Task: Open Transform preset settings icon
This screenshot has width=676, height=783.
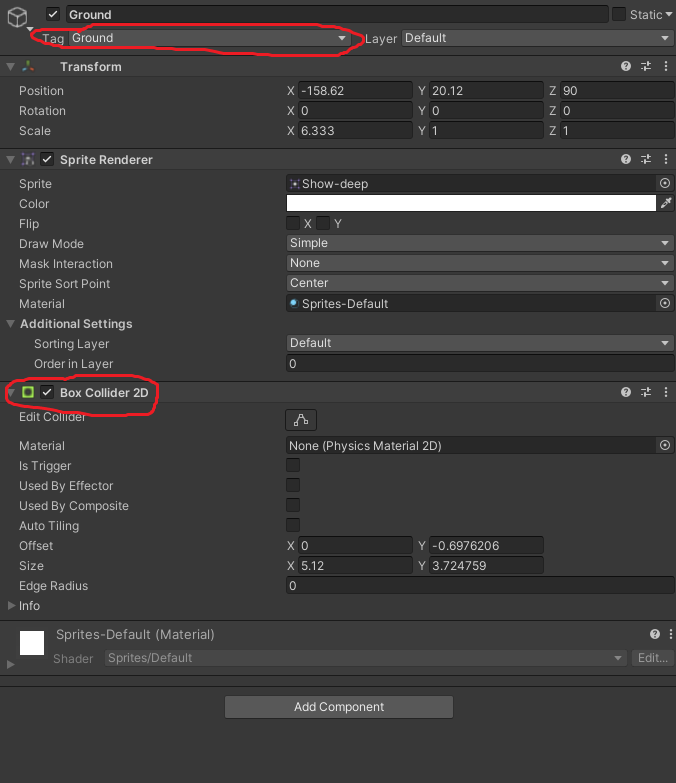Action: 646,66
